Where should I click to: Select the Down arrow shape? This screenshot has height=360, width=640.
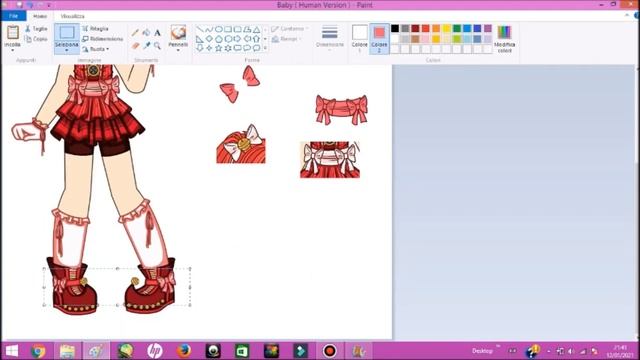tap(200, 48)
